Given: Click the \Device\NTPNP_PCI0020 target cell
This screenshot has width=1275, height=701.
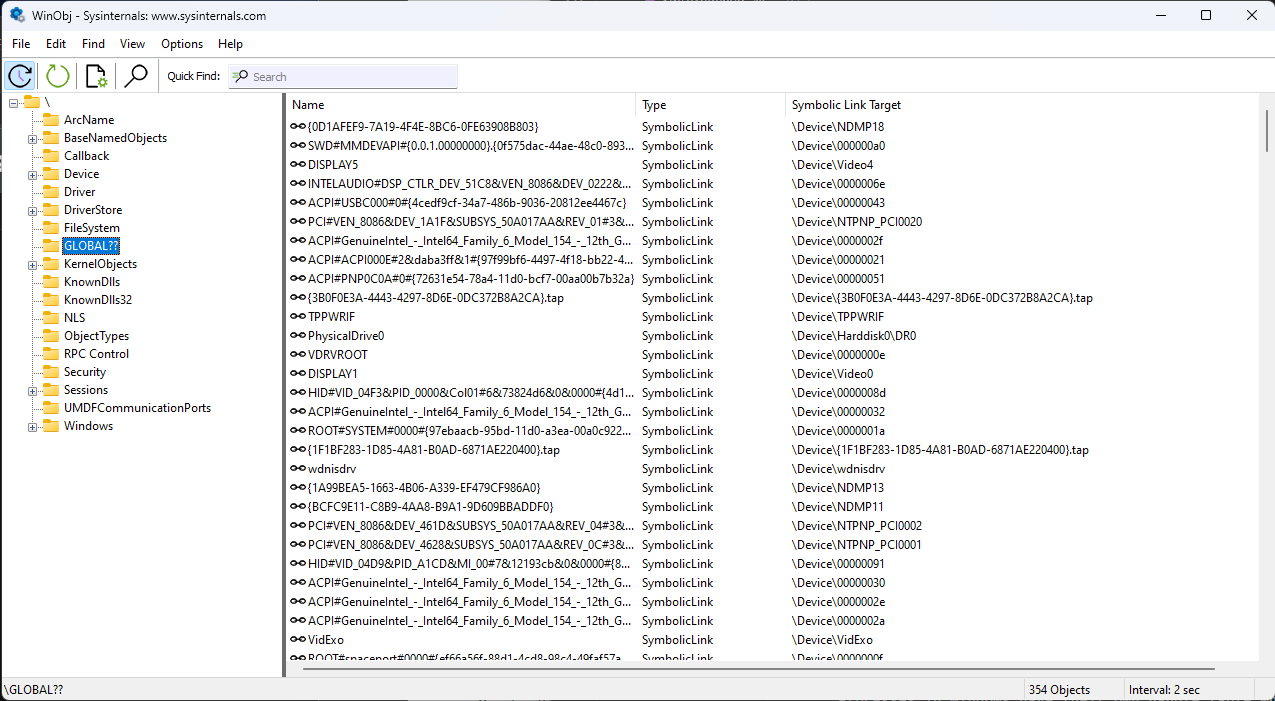Looking at the screenshot, I should tap(856, 222).
